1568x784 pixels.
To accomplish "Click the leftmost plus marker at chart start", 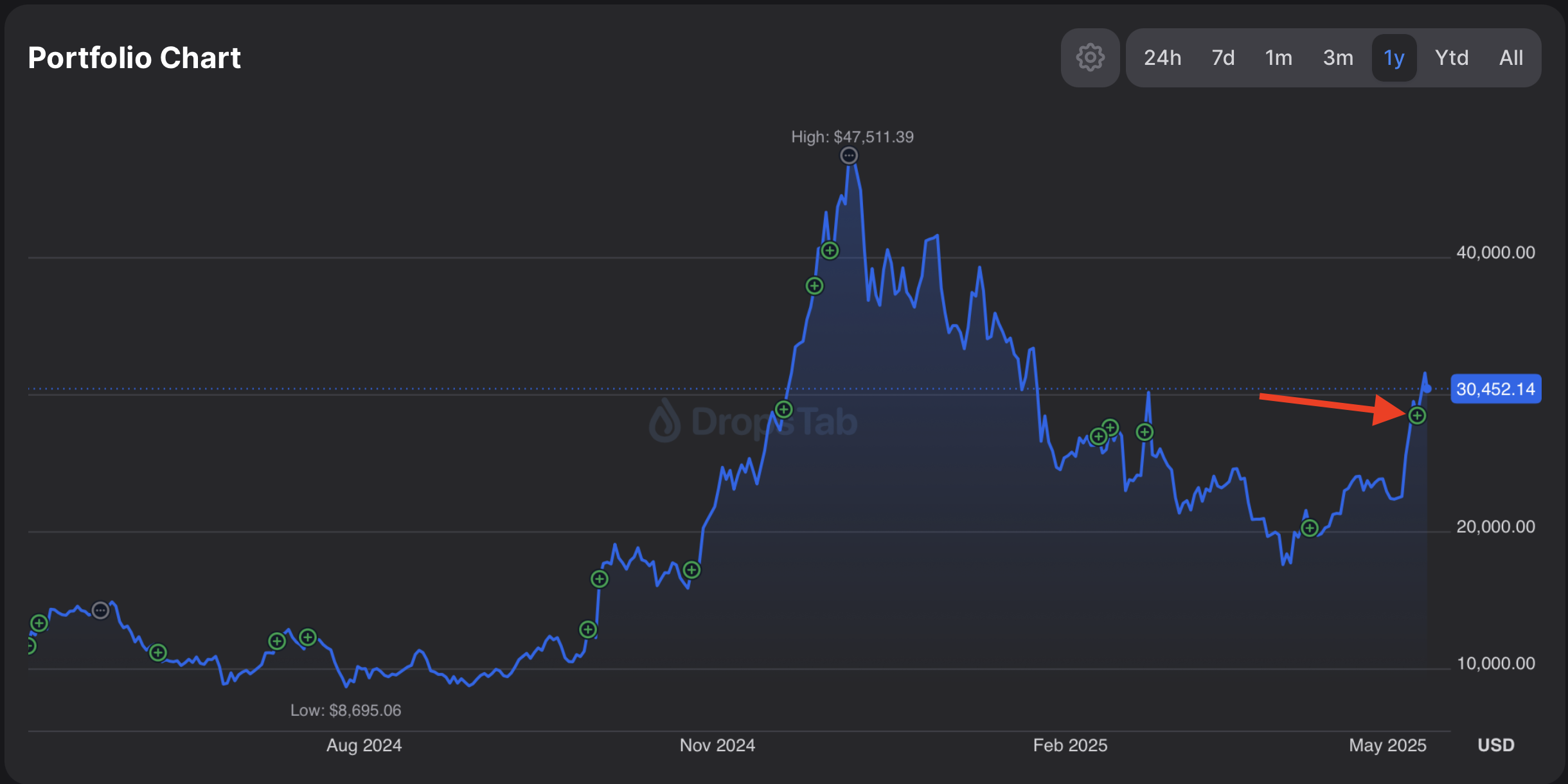I will pyautogui.click(x=30, y=646).
